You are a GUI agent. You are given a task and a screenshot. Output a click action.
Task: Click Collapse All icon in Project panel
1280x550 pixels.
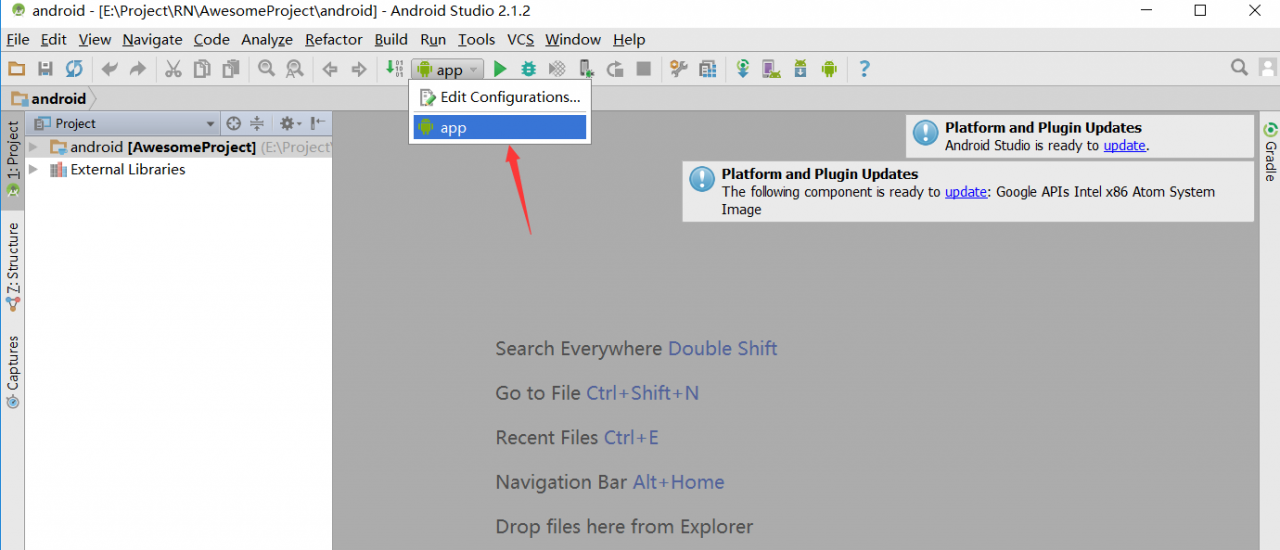click(x=257, y=123)
